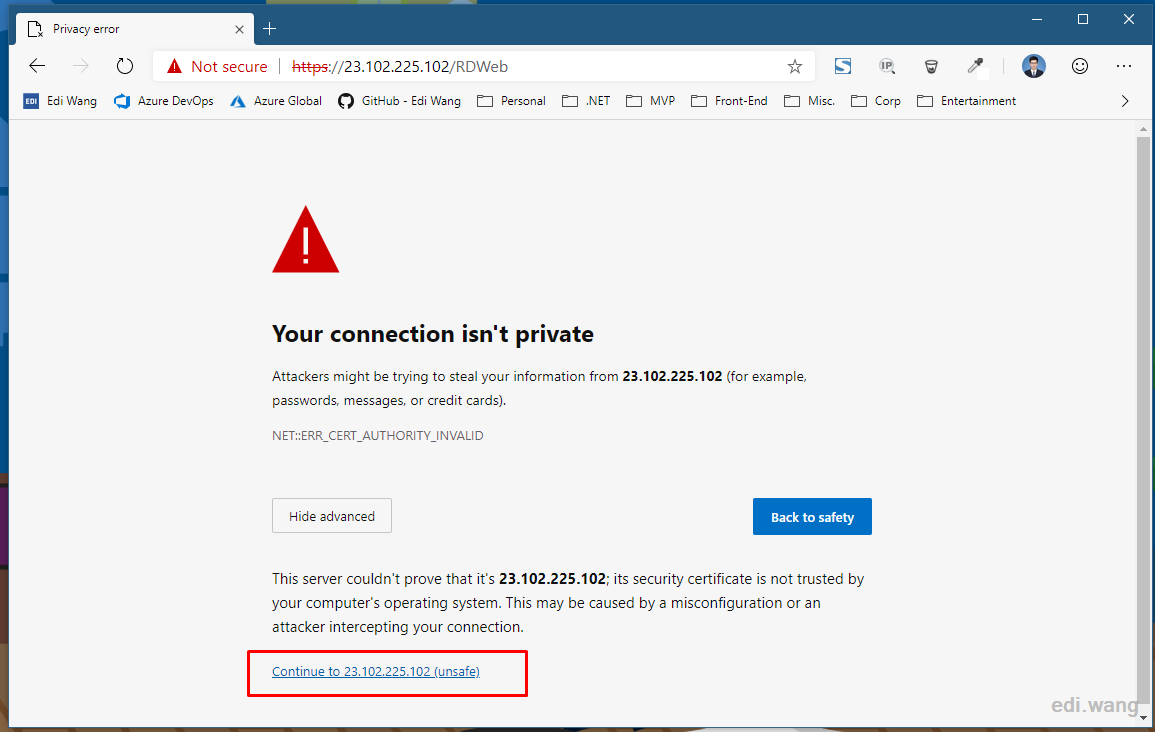1155x732 pixels.
Task: Open the user profile avatar
Action: tap(1033, 66)
